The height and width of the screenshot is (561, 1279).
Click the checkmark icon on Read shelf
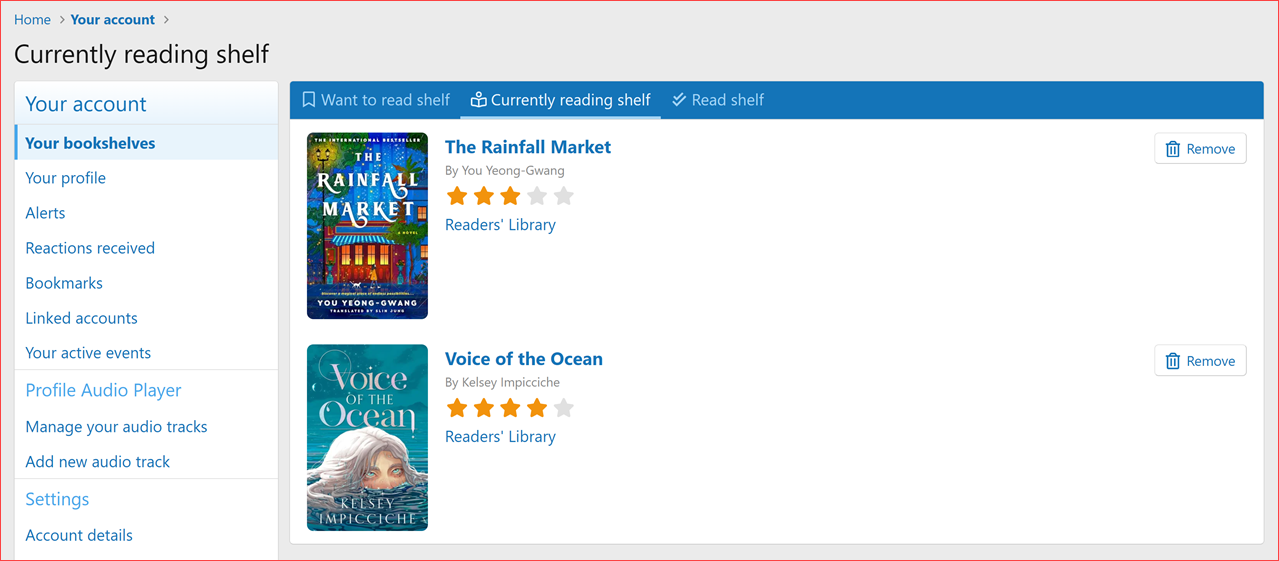679,100
